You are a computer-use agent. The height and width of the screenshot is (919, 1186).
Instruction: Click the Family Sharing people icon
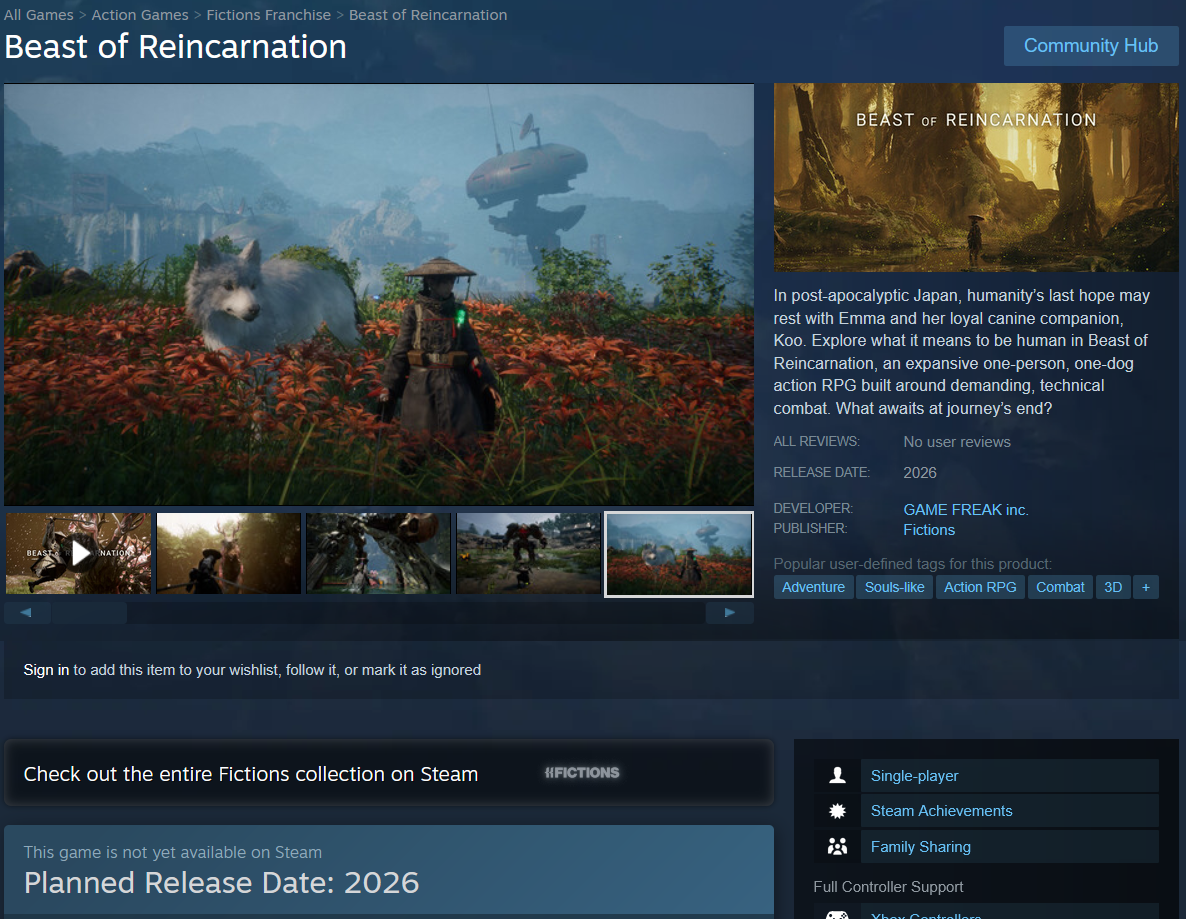click(837, 846)
